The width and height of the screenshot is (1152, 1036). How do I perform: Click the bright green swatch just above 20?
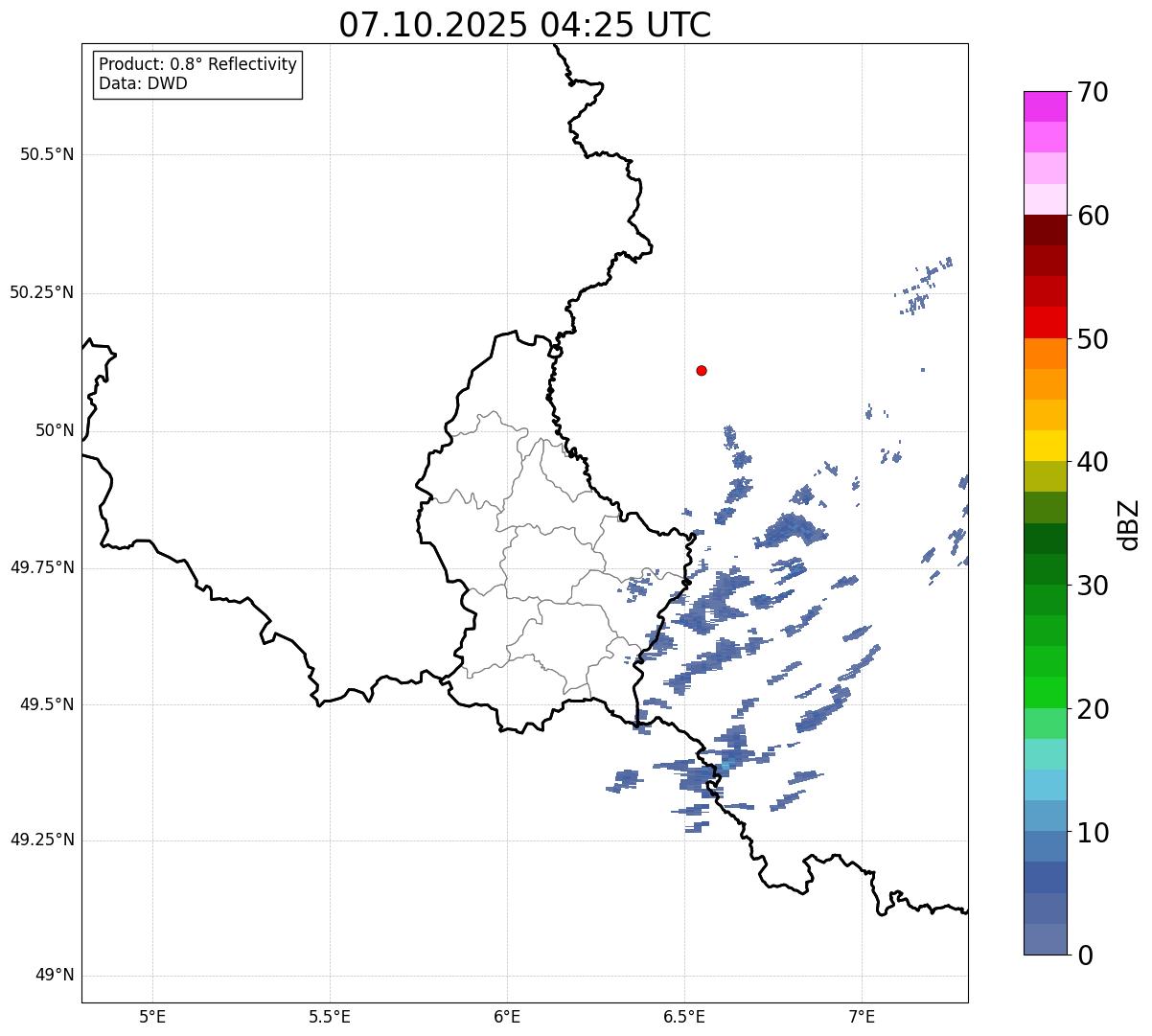pos(1045,692)
